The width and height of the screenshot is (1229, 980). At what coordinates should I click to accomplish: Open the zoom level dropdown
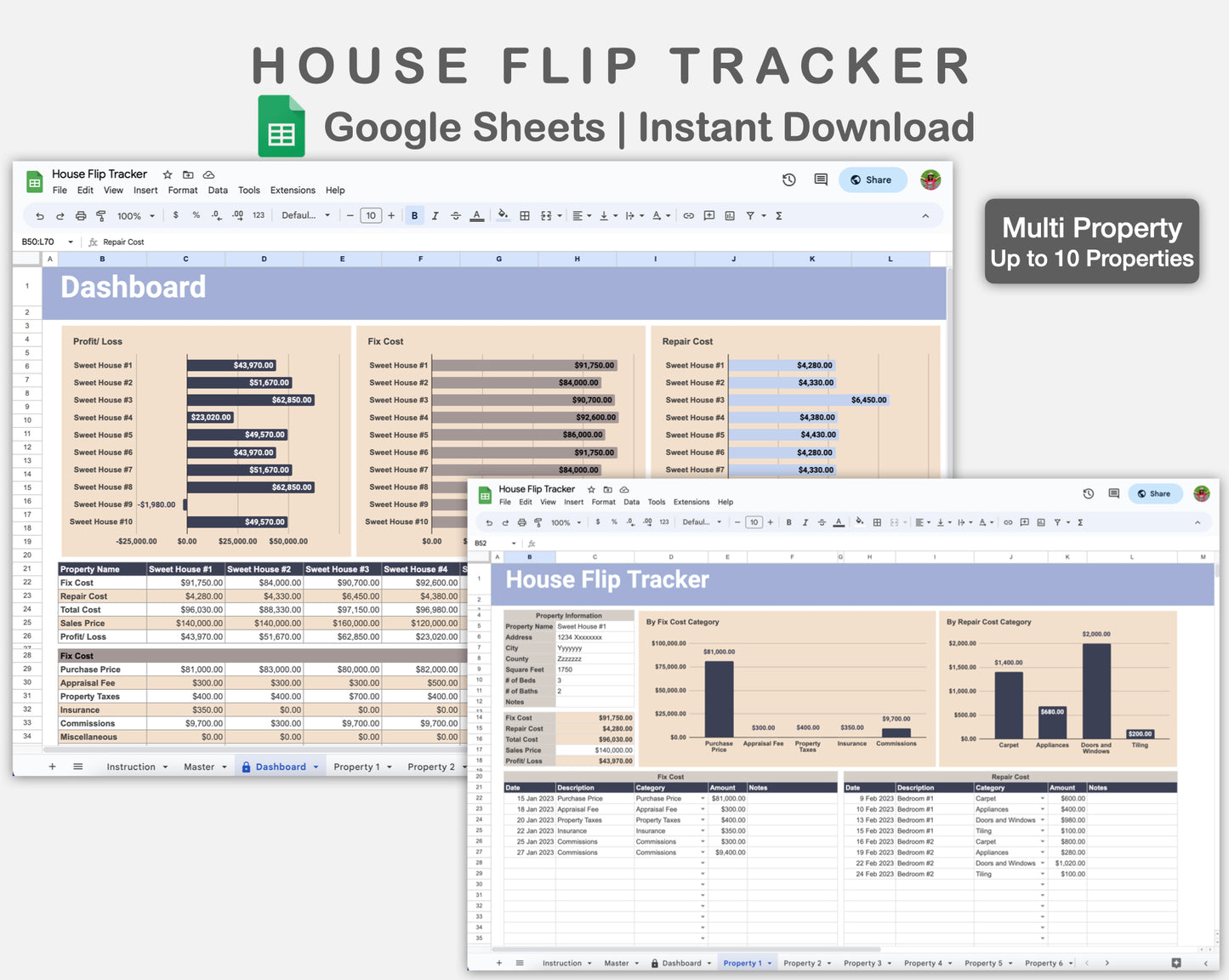[132, 215]
